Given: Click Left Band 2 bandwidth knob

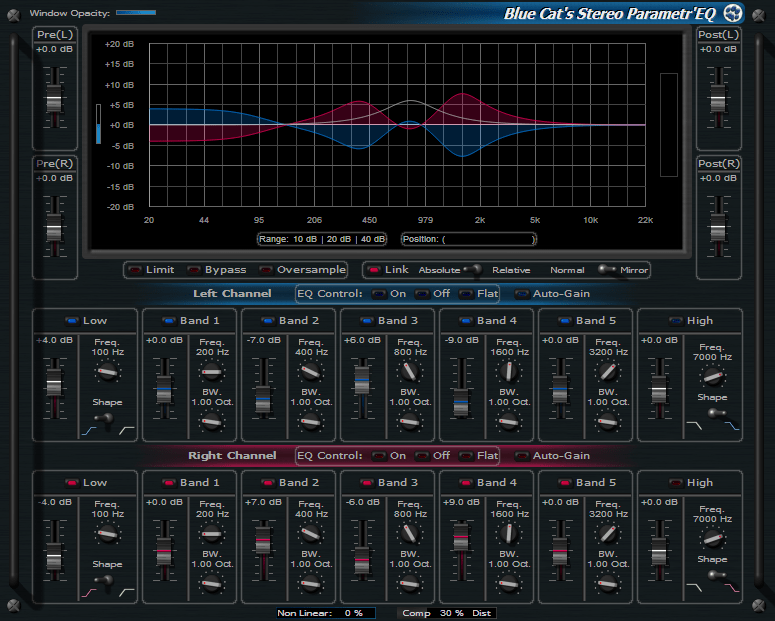Looking at the screenshot, I should pos(310,422).
